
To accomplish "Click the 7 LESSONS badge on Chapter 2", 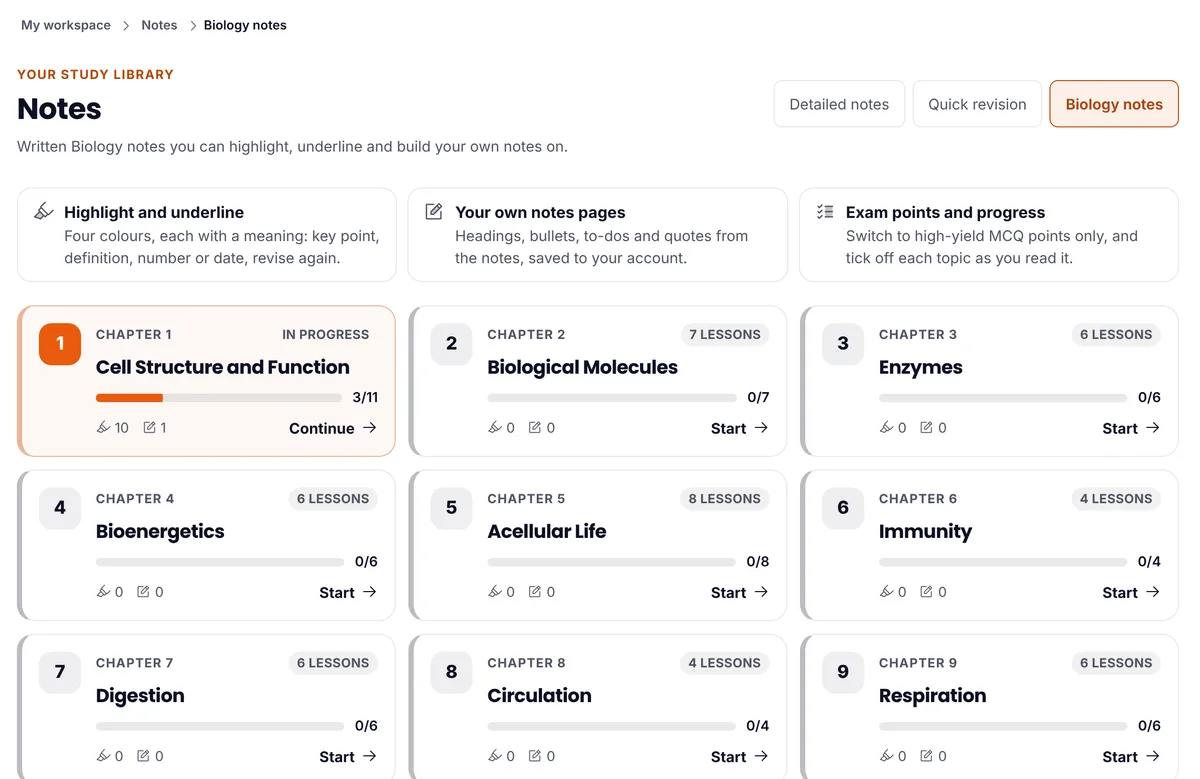I will click(x=725, y=334).
